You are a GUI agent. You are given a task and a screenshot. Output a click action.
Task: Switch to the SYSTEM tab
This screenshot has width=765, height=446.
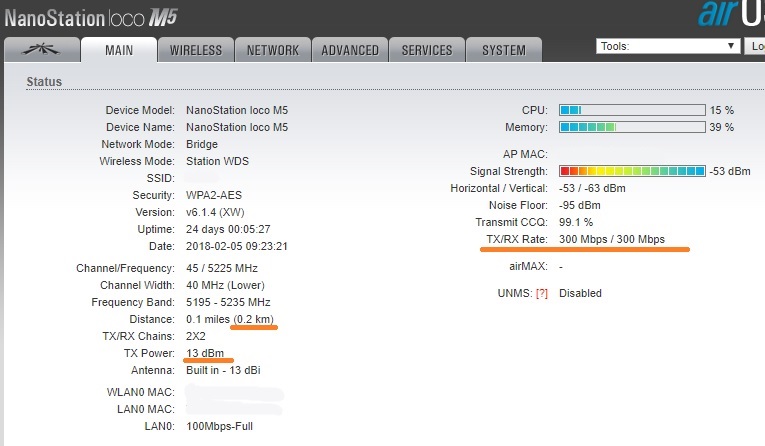[504, 50]
